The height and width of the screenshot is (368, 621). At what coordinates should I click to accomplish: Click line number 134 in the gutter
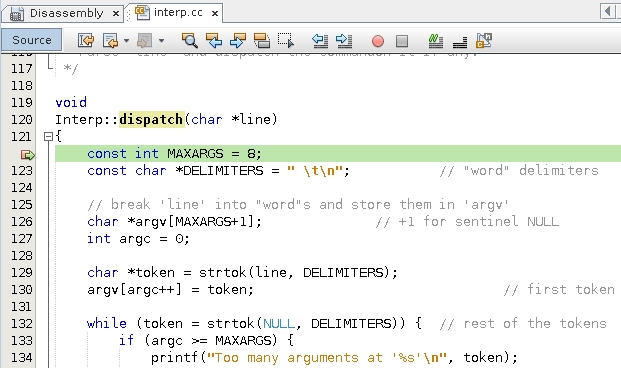click(21, 358)
